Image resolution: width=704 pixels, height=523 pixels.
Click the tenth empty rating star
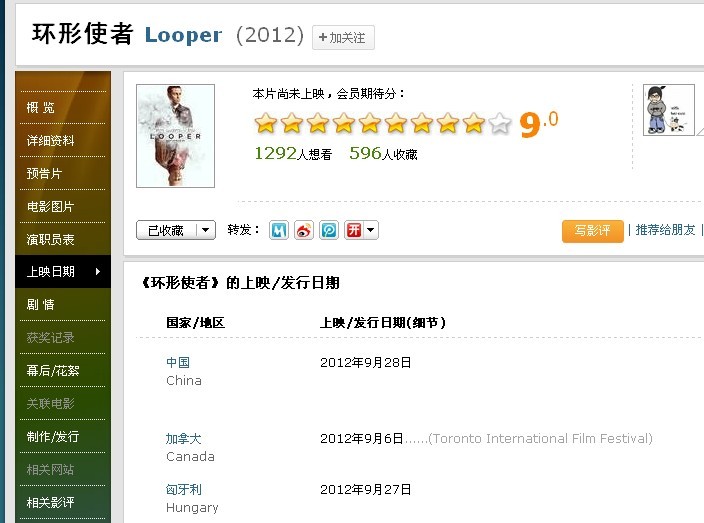[500, 123]
